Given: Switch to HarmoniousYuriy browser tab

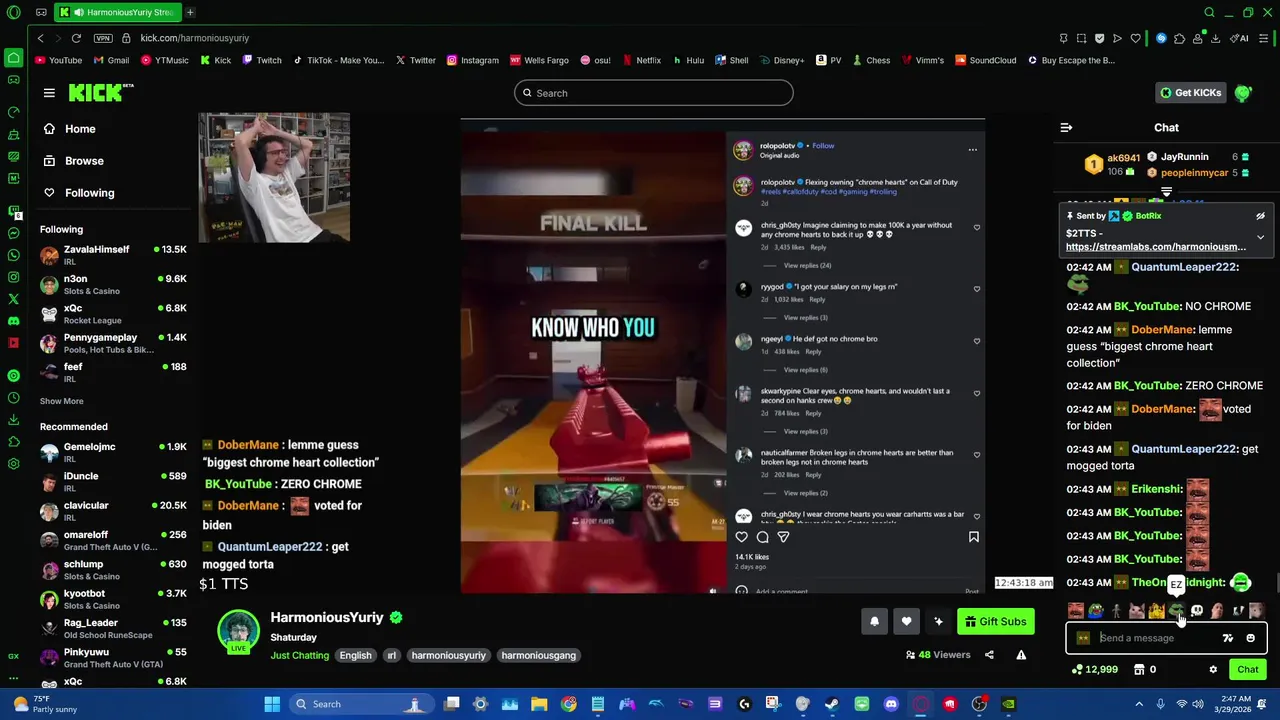Looking at the screenshot, I should pos(118,12).
